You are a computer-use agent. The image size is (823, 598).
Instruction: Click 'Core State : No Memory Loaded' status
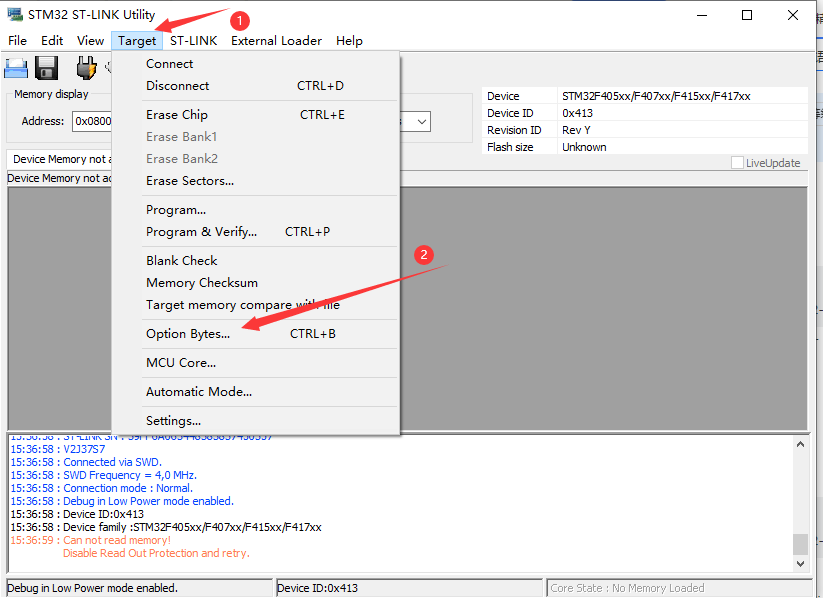(x=627, y=588)
